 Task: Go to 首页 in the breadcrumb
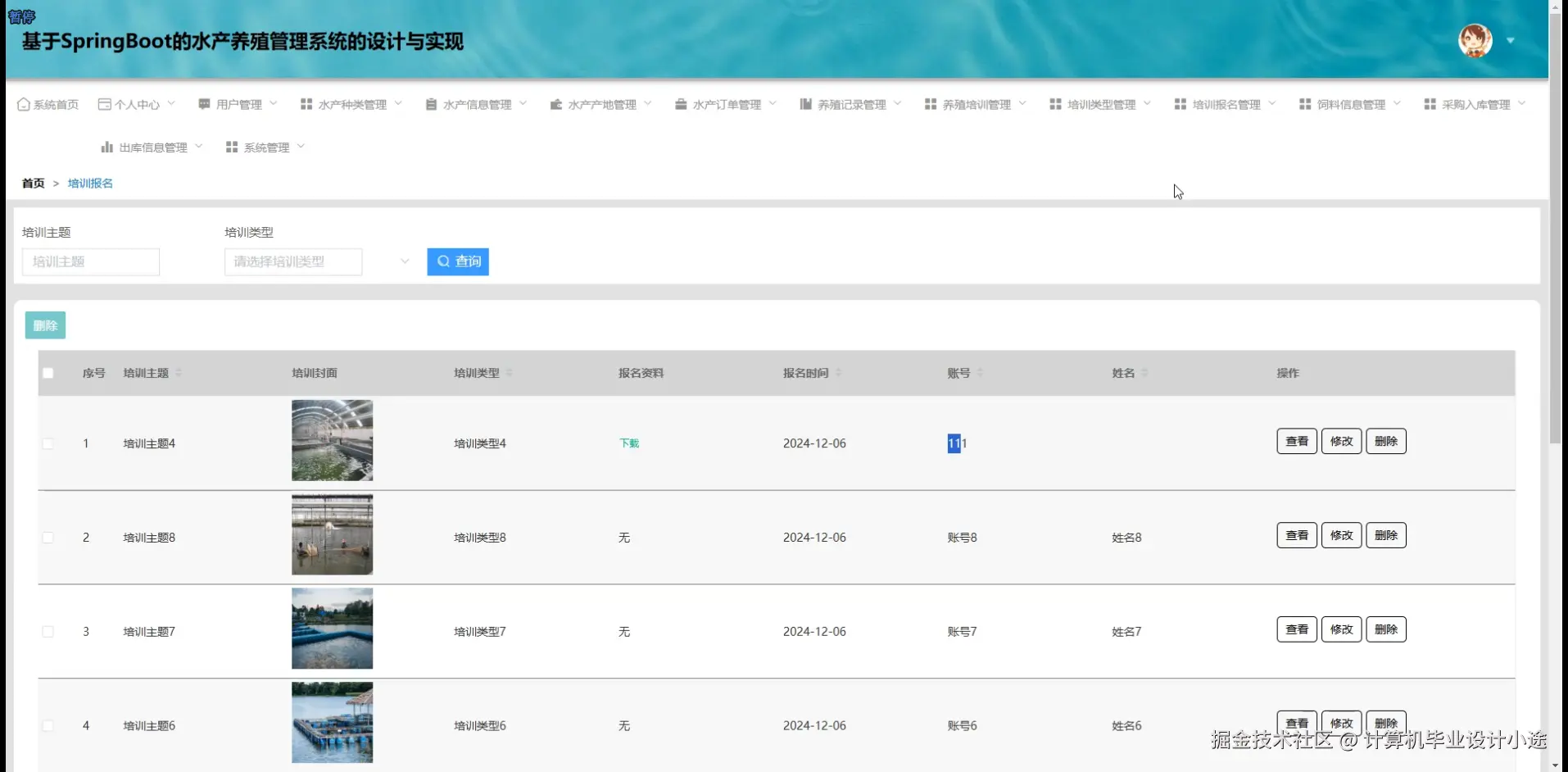click(x=34, y=184)
